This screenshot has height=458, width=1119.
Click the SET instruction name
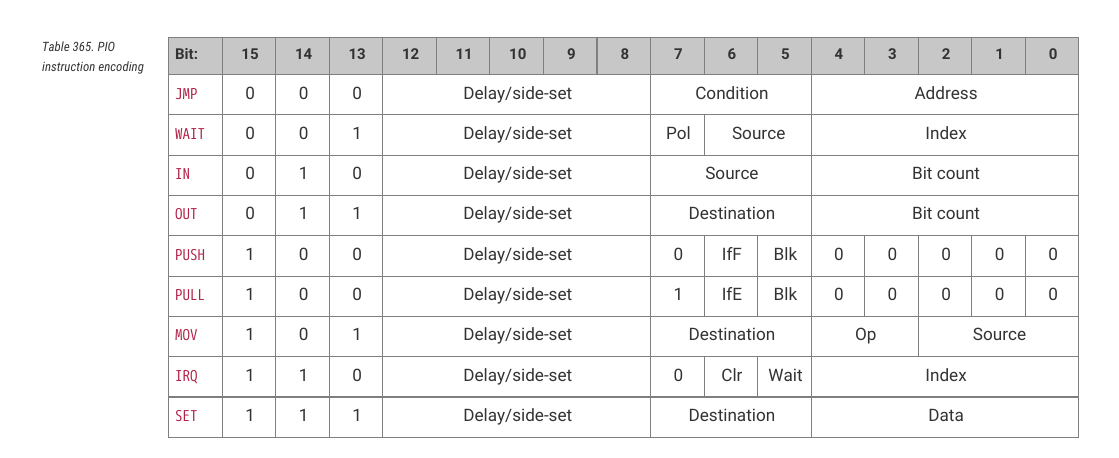pyautogui.click(x=186, y=415)
